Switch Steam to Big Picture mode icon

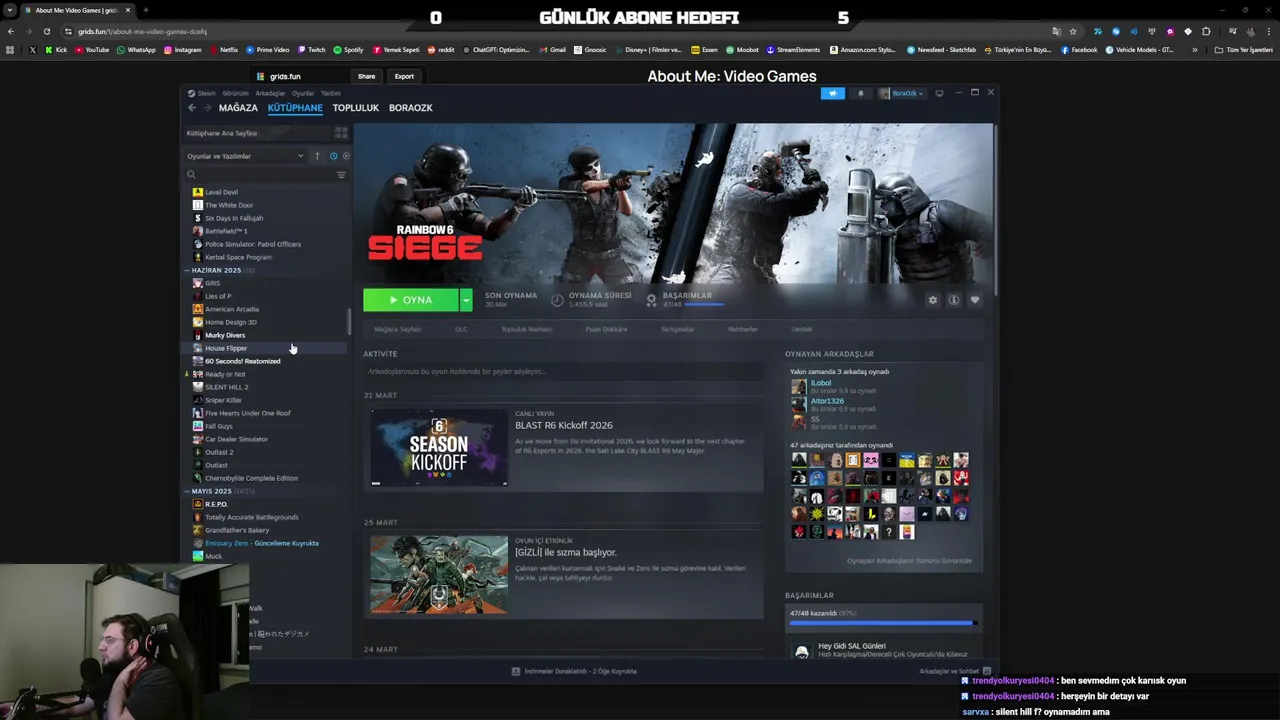point(939,93)
